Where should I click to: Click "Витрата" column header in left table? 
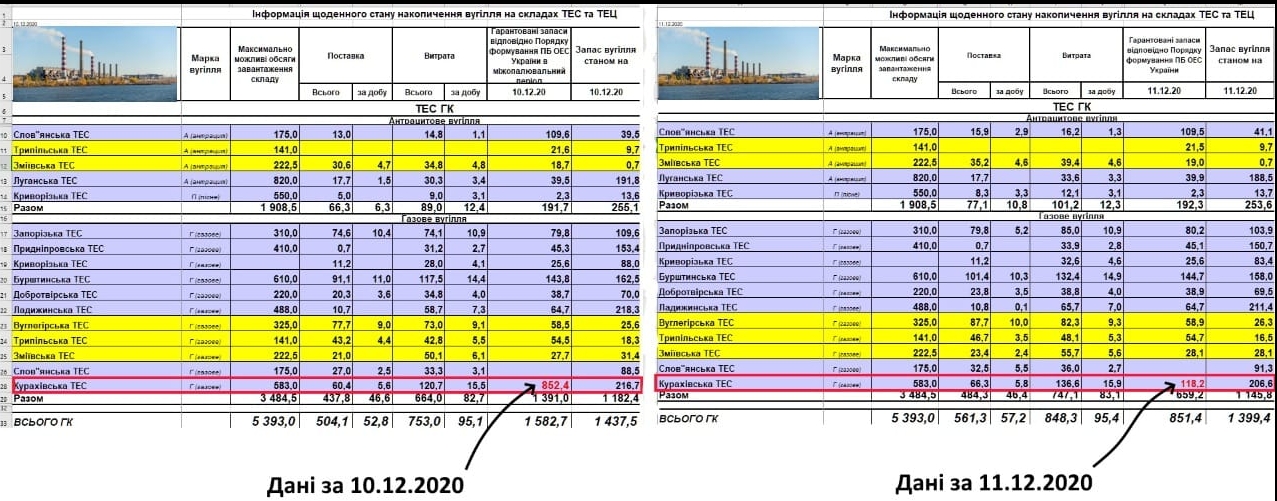438,56
